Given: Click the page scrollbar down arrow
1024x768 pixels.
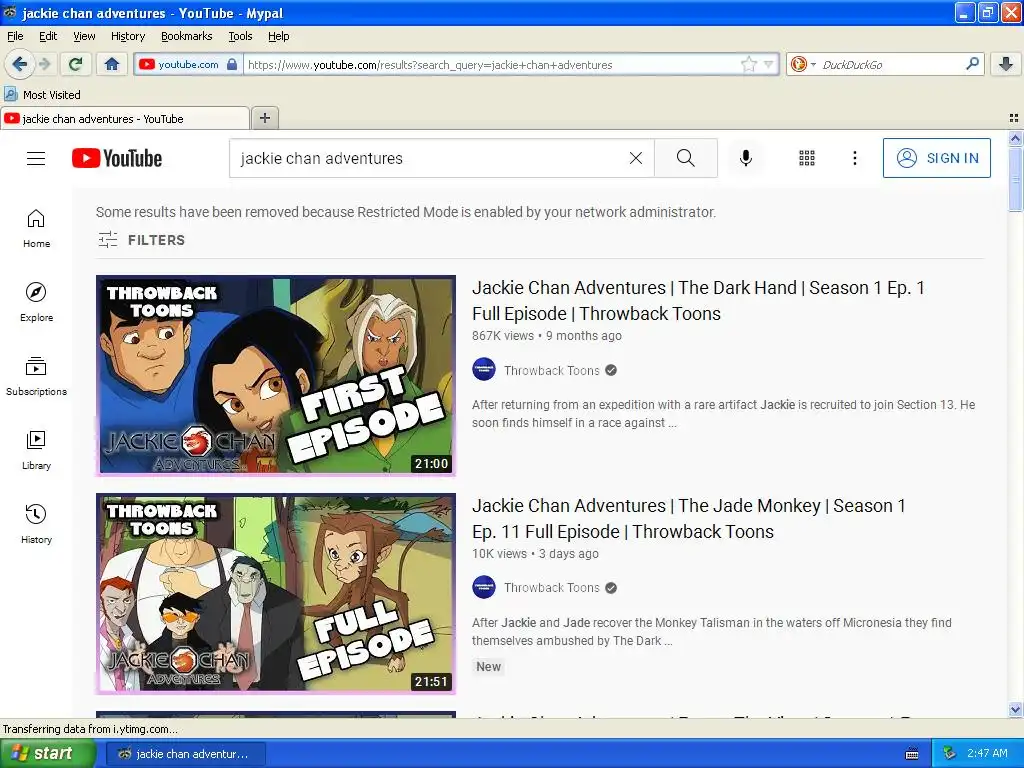Looking at the screenshot, I should [x=1015, y=710].
